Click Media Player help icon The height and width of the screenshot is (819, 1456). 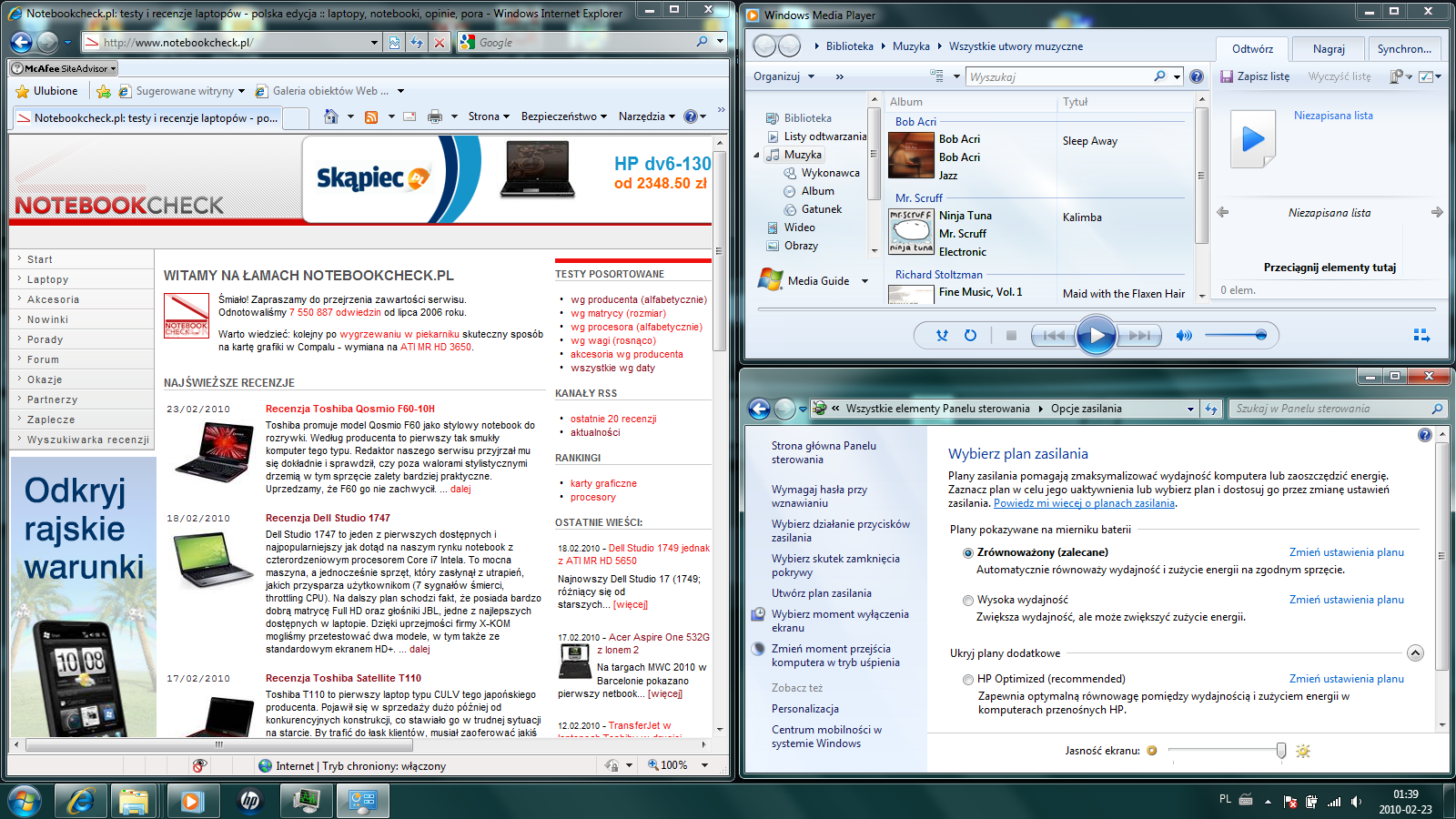tap(1197, 76)
